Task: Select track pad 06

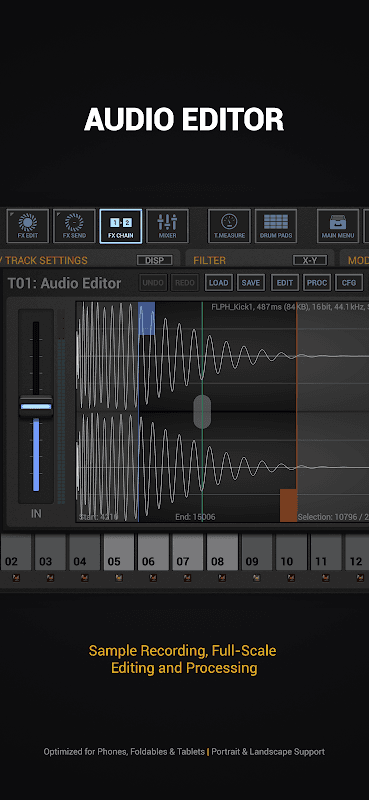Action: [153, 553]
